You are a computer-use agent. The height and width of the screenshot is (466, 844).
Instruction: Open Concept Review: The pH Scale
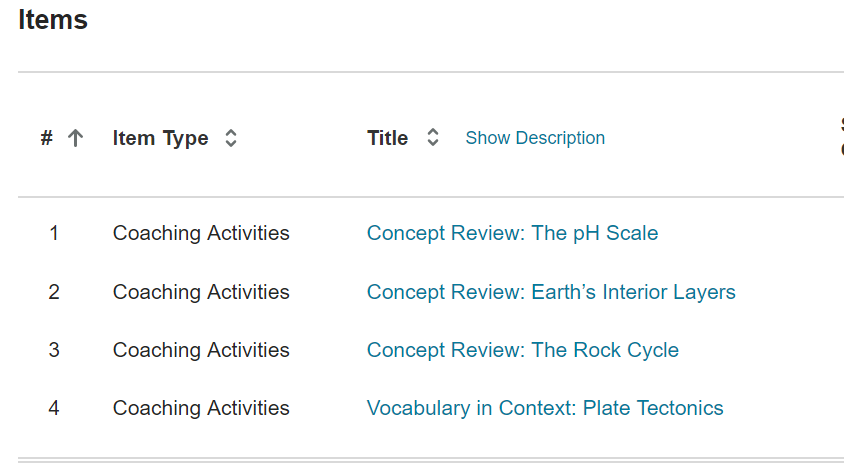click(x=512, y=233)
